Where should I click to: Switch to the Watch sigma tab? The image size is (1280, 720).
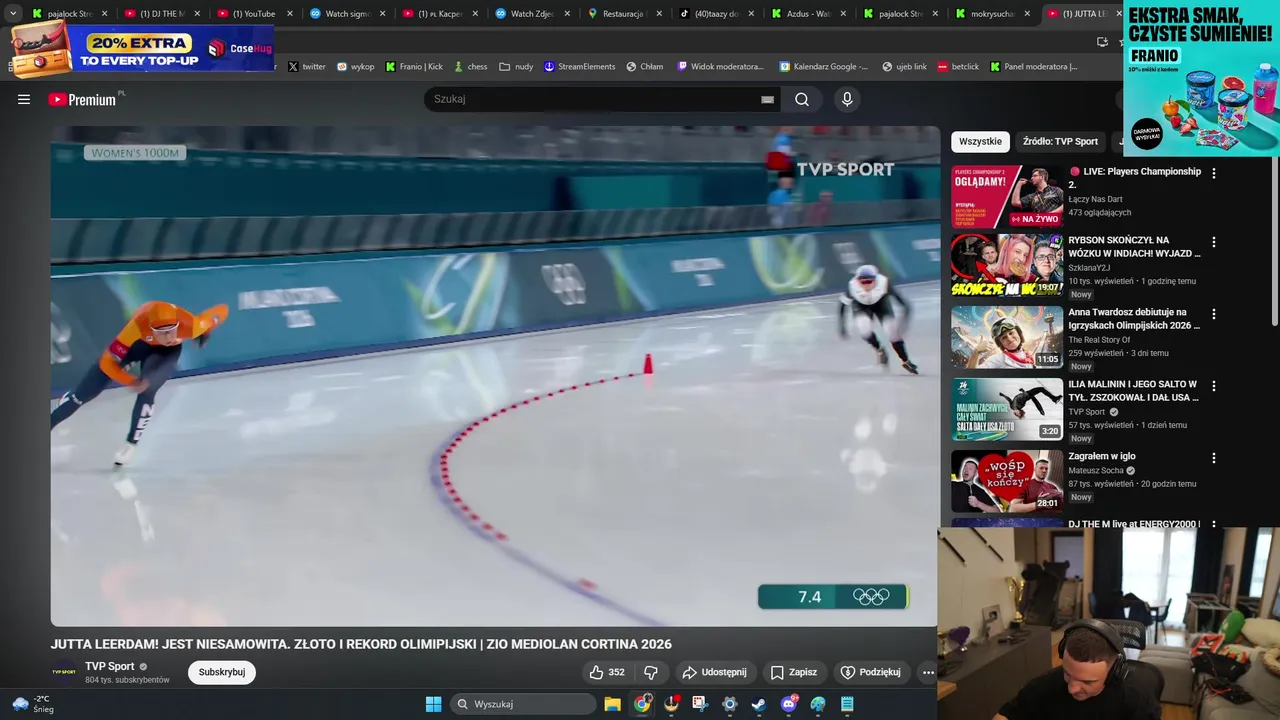345,14
